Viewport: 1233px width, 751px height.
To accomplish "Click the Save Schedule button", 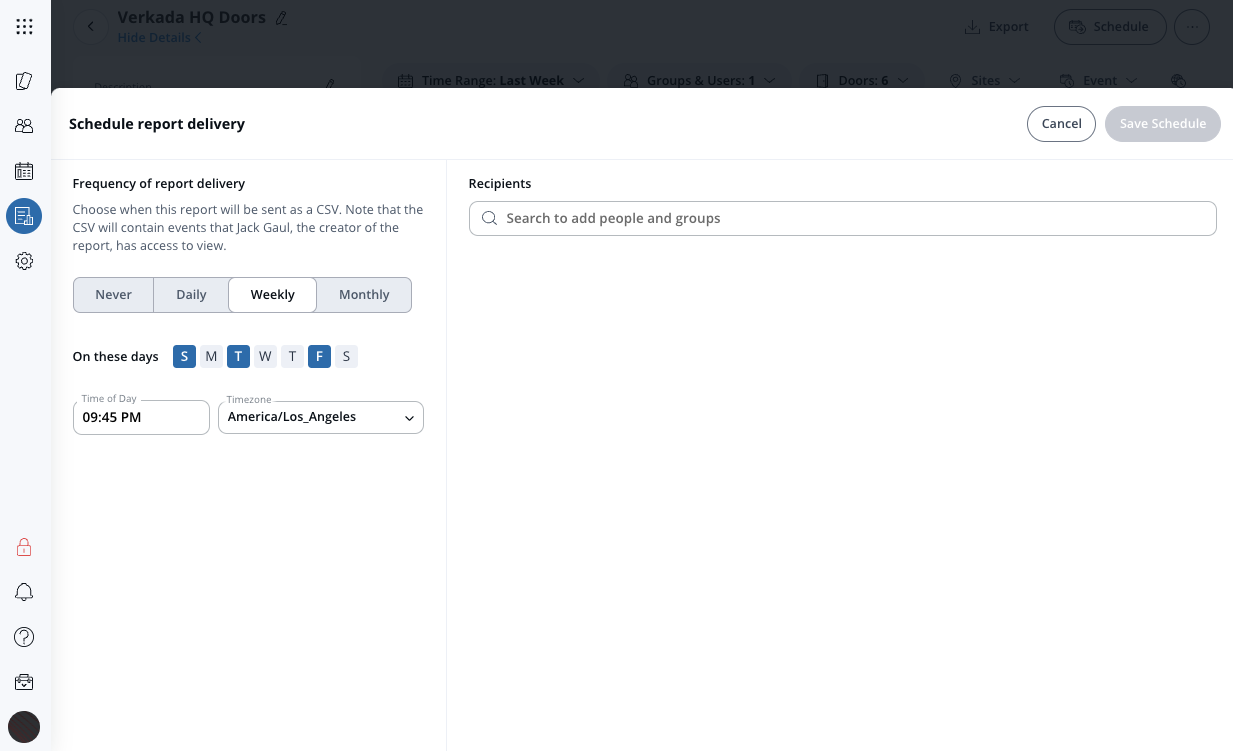I will (x=1162, y=124).
